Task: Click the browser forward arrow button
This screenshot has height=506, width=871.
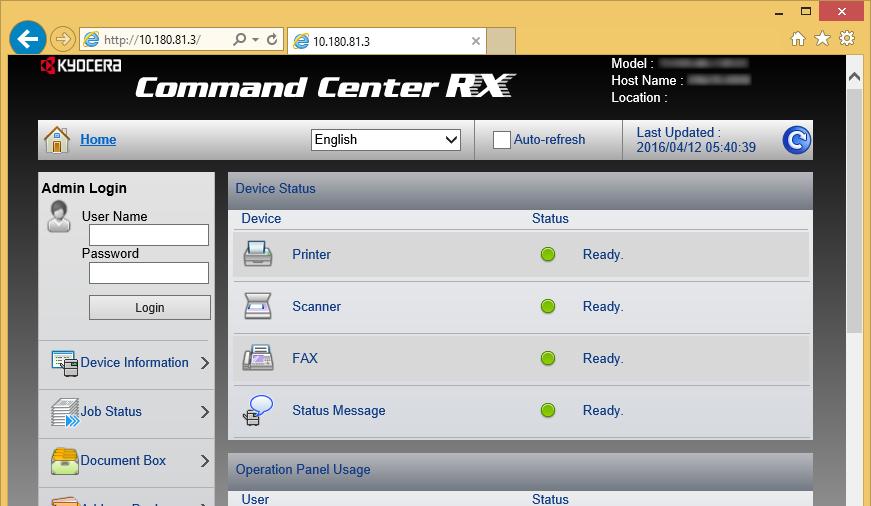Action: pos(62,39)
